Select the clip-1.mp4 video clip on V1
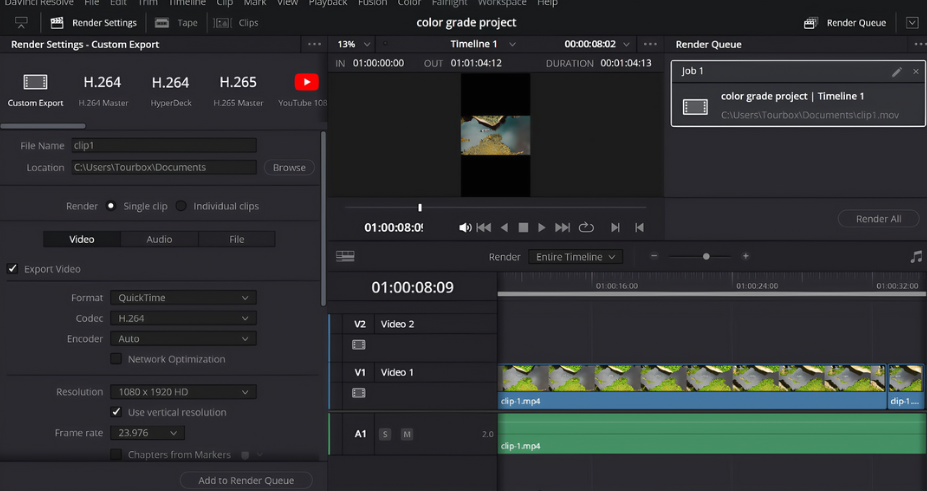 692,386
